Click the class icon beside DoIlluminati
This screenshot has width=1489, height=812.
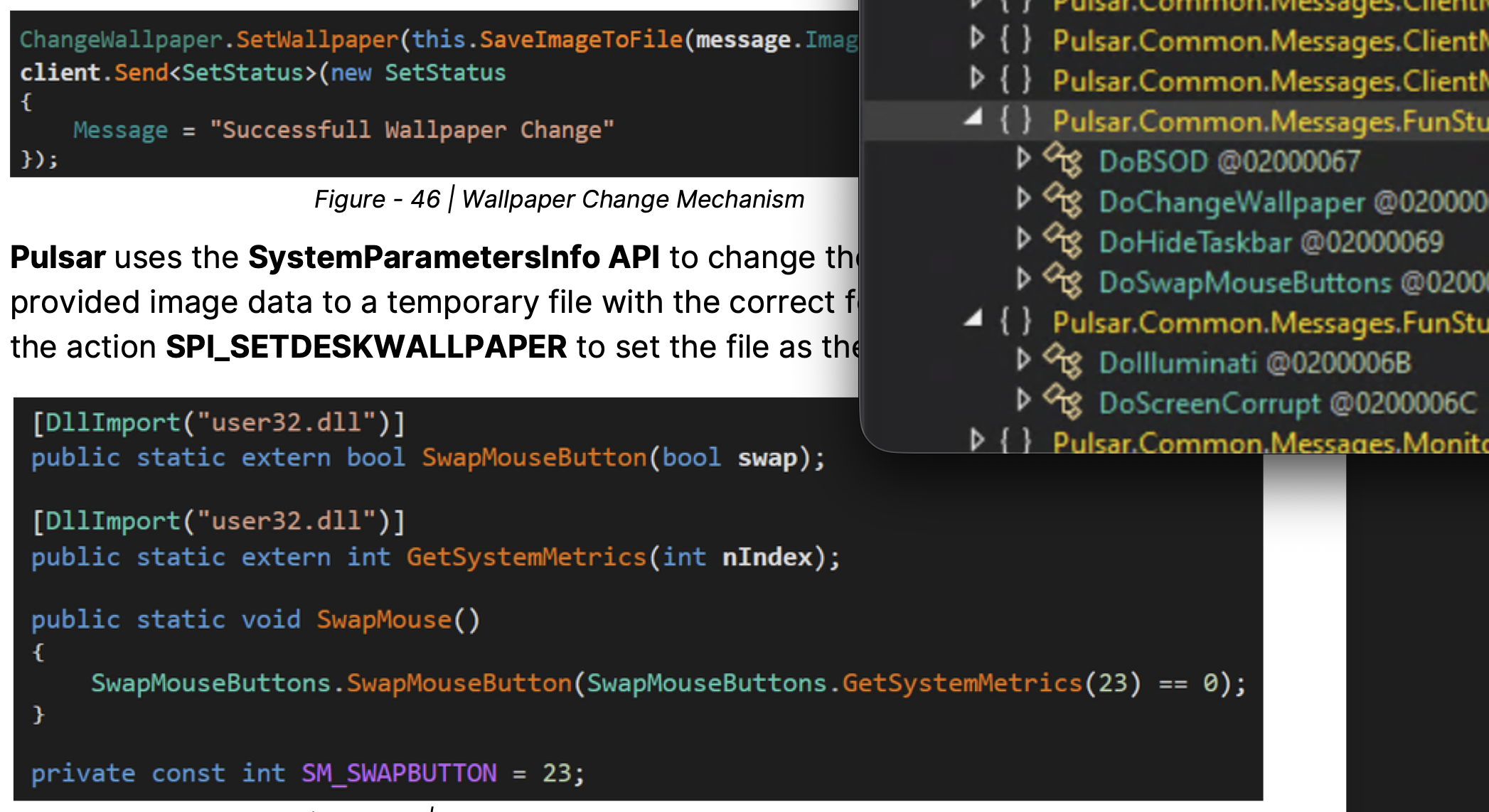(1063, 362)
